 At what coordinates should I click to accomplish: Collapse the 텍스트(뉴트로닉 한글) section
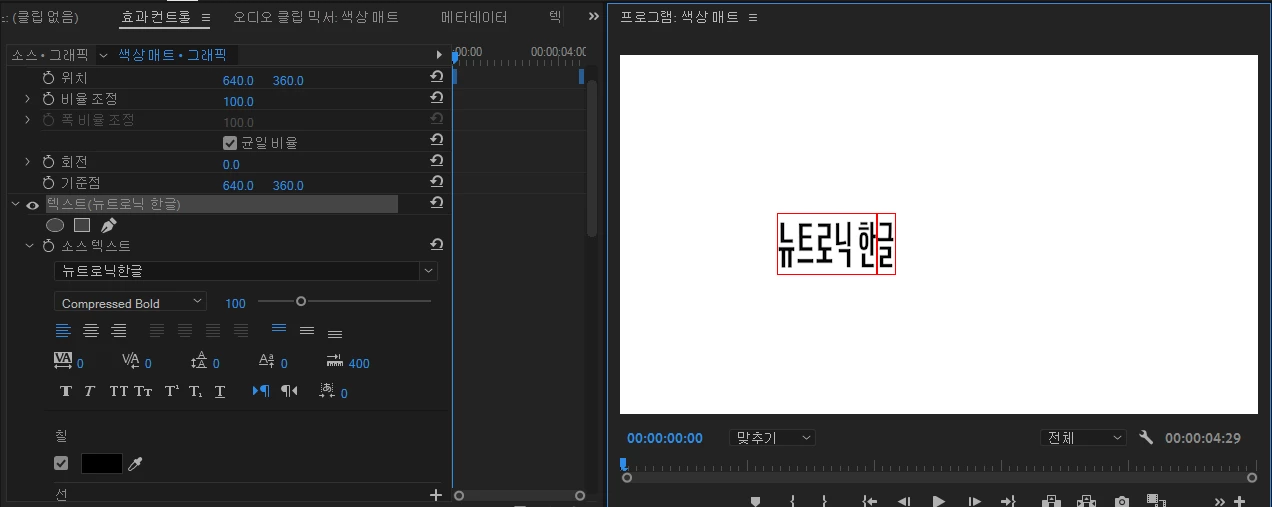point(15,205)
